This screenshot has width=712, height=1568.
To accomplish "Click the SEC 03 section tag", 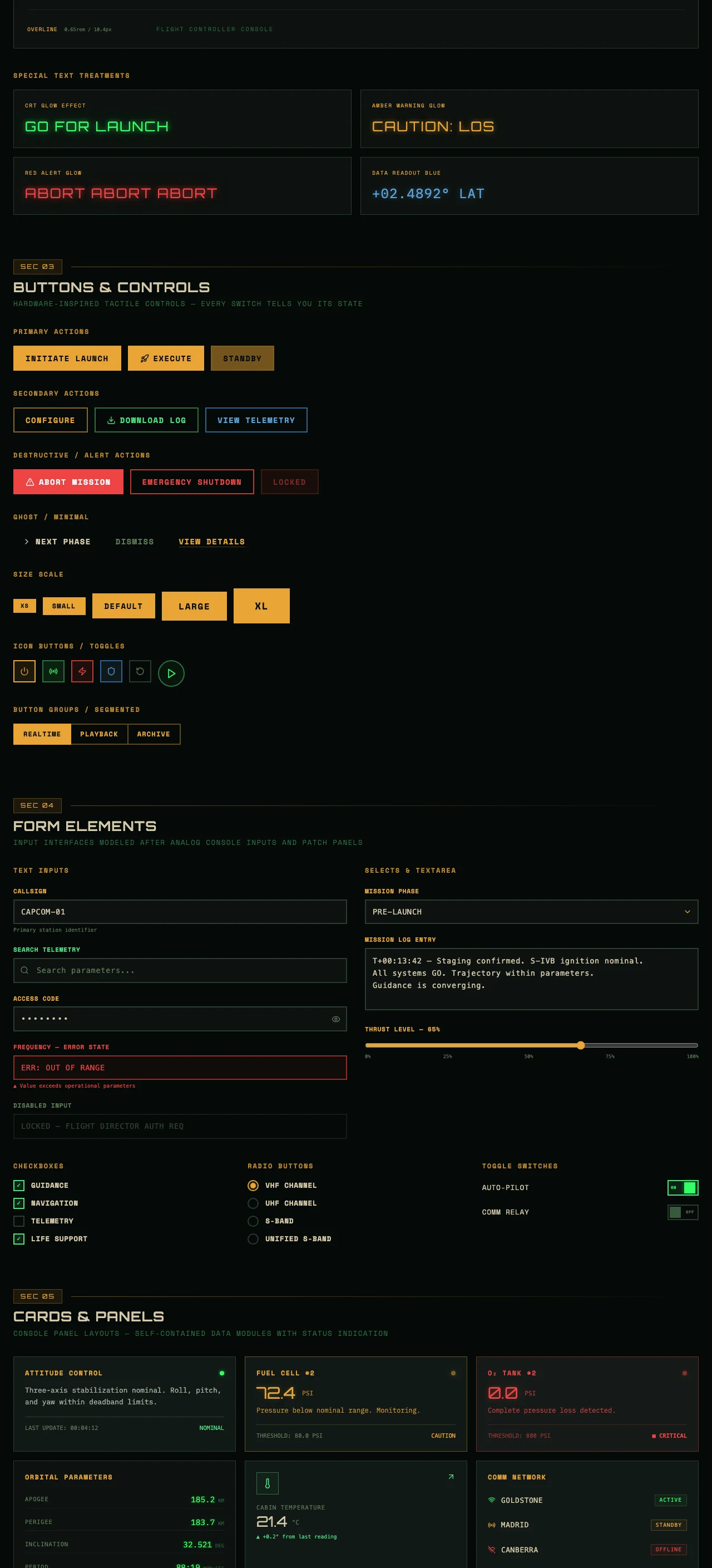I will coord(37,267).
